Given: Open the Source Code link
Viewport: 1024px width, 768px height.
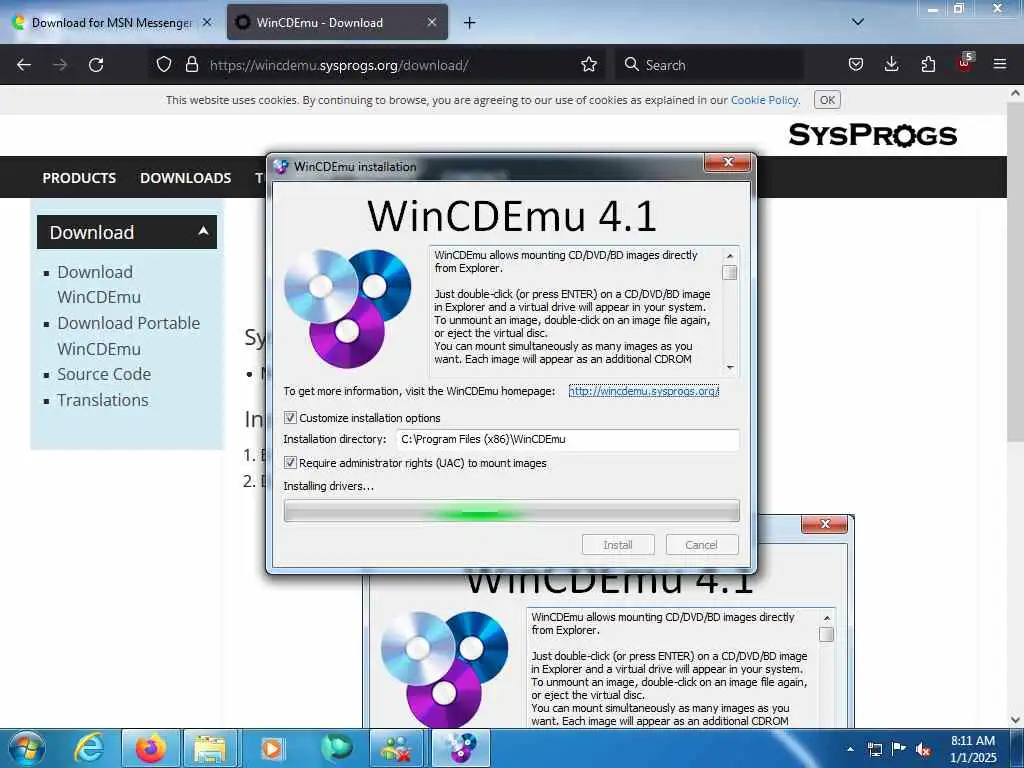Looking at the screenshot, I should pos(104,374).
